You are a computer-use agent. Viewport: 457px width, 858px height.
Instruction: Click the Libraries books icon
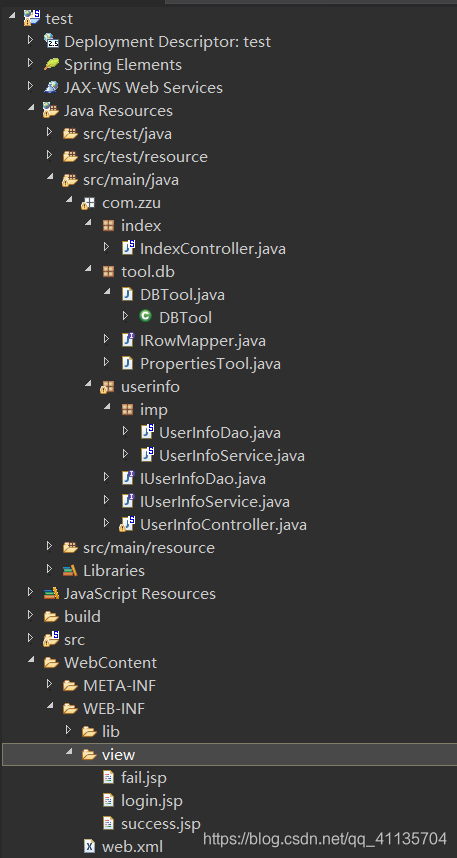70,570
